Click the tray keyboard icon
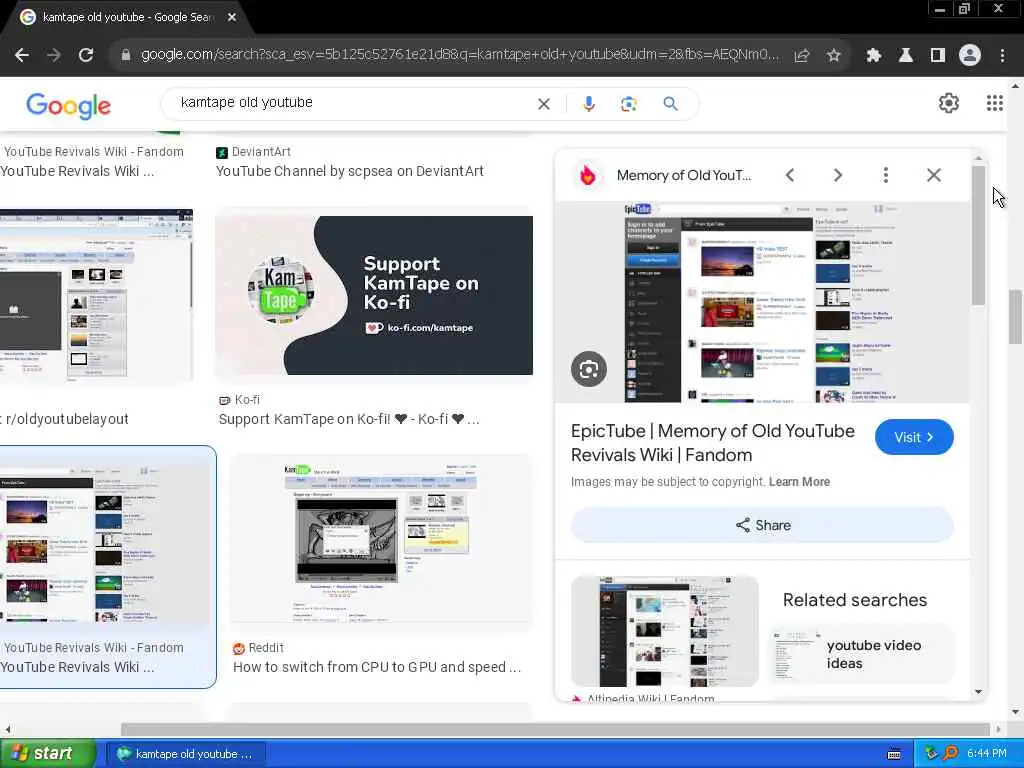 point(894,754)
